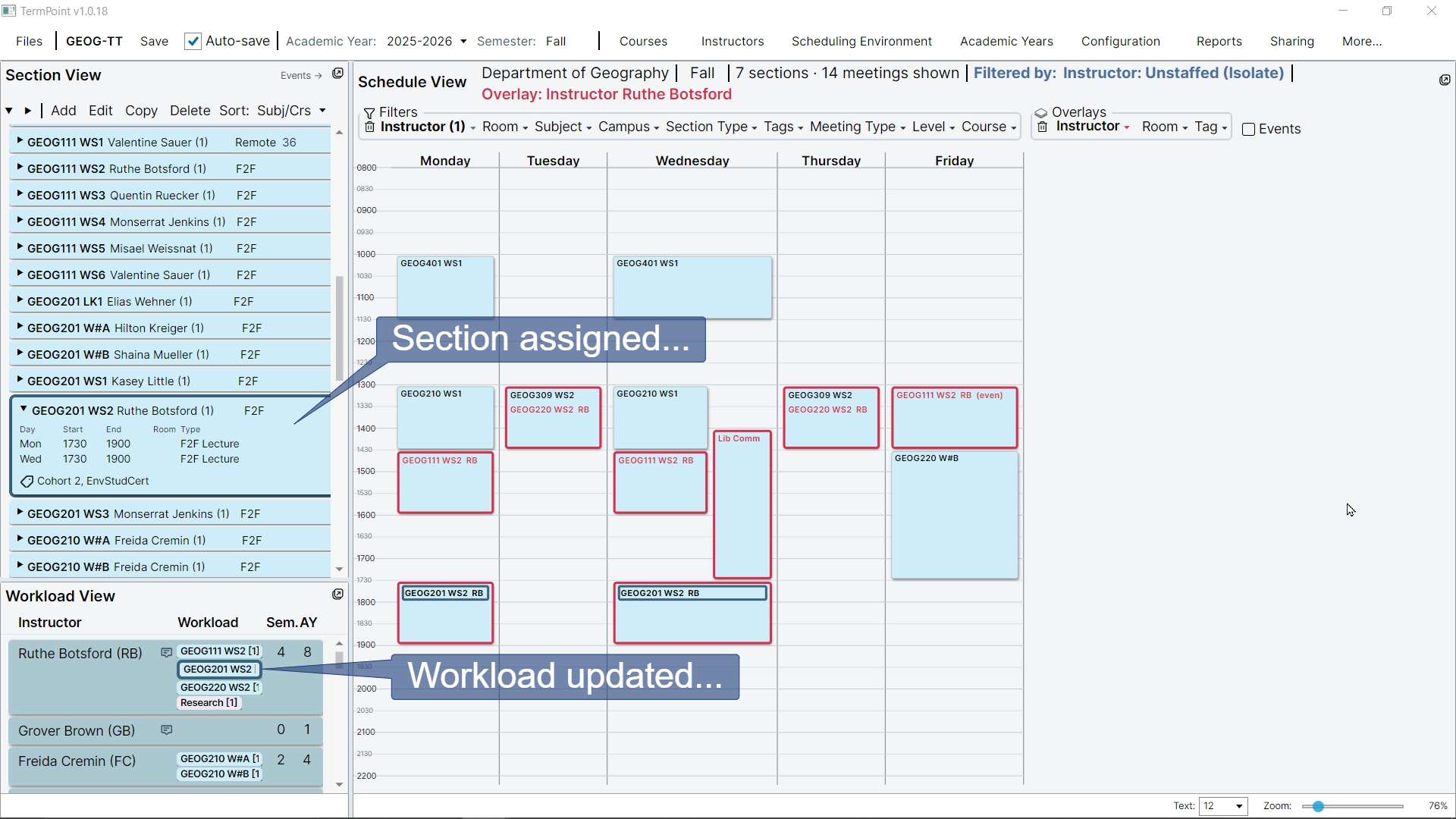
Task: Clear overlays with the Overlays trash icon
Action: pos(1043,127)
